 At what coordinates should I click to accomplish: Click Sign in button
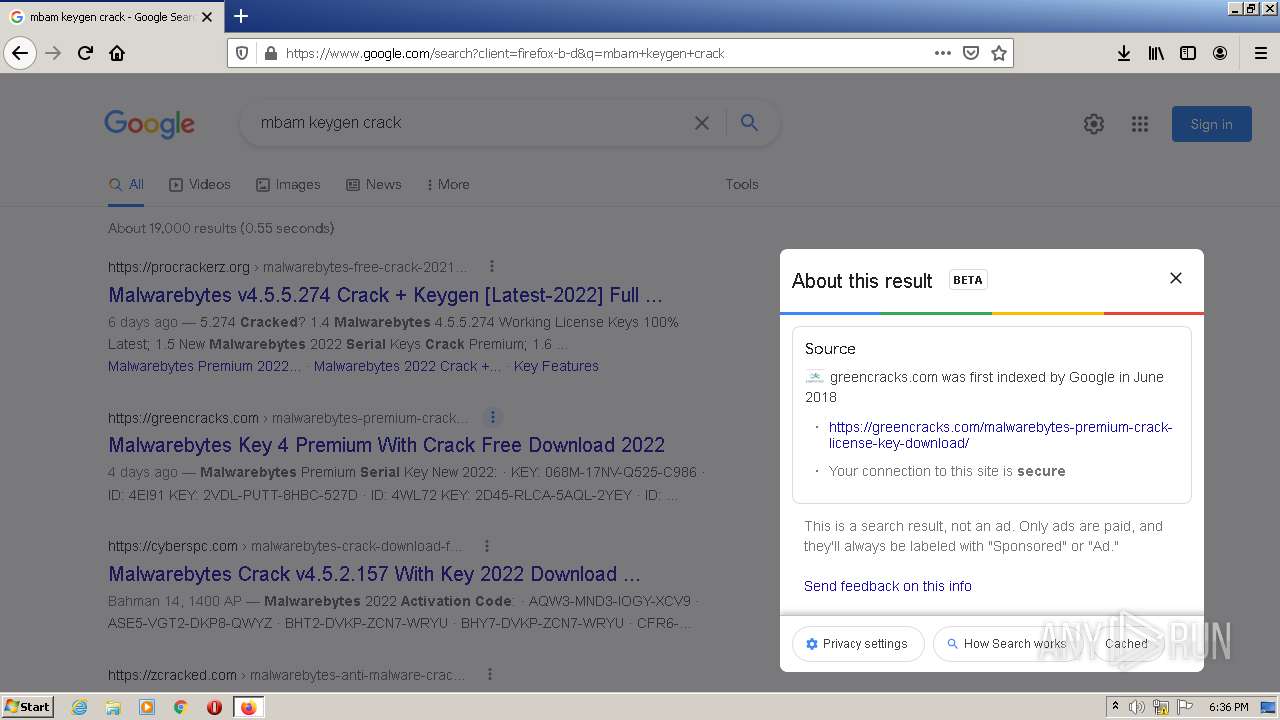click(1211, 124)
